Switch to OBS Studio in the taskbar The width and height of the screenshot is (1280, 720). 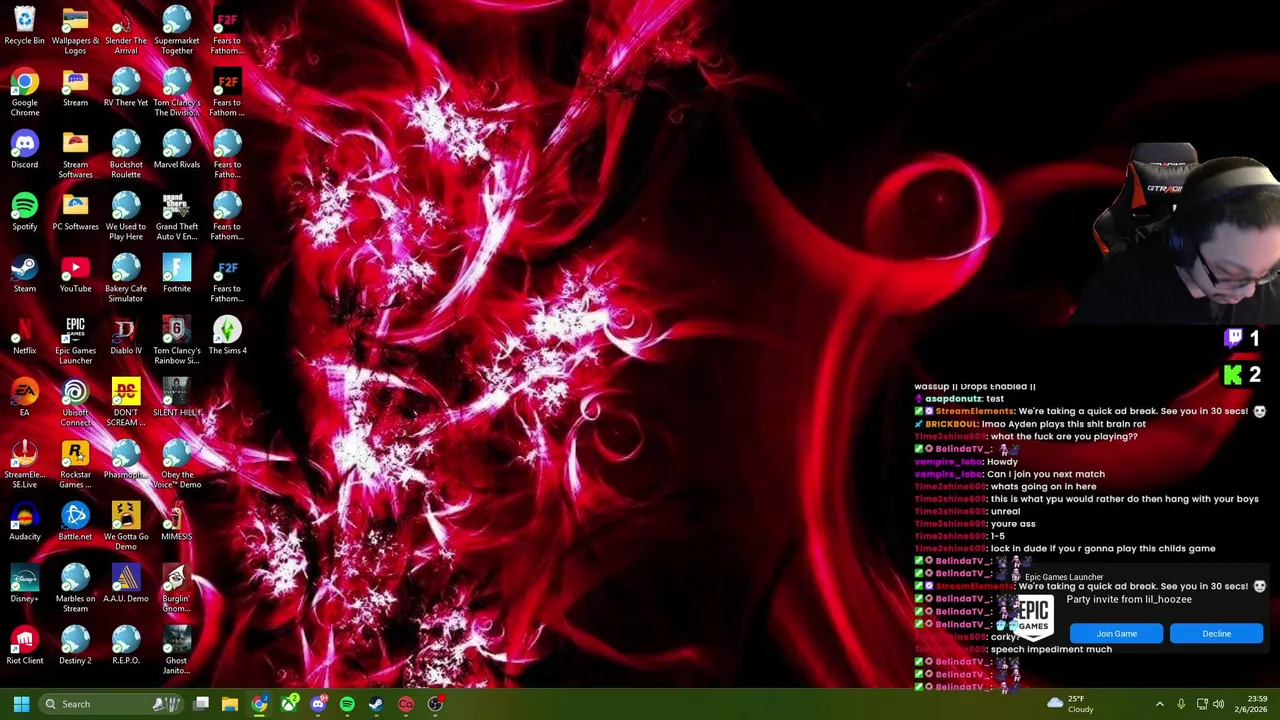click(435, 704)
